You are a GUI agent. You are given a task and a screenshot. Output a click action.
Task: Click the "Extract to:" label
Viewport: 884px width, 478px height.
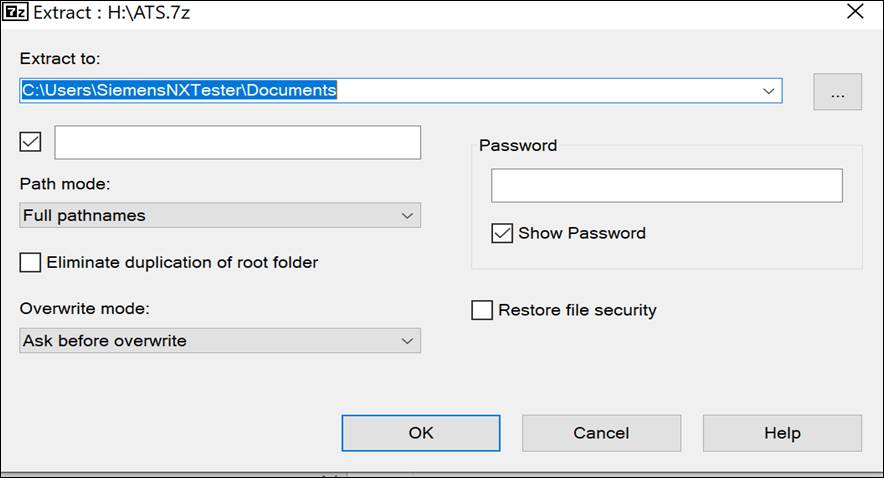coord(60,60)
